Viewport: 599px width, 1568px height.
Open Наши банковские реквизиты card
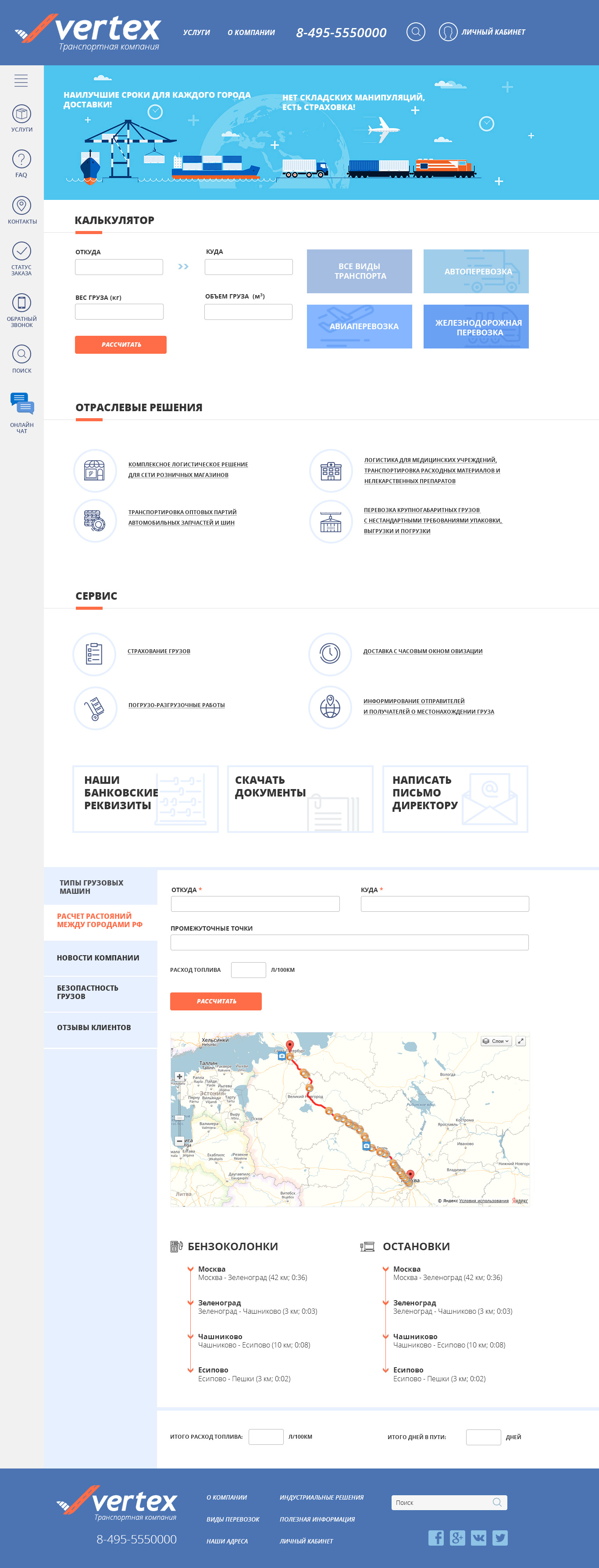tap(146, 799)
